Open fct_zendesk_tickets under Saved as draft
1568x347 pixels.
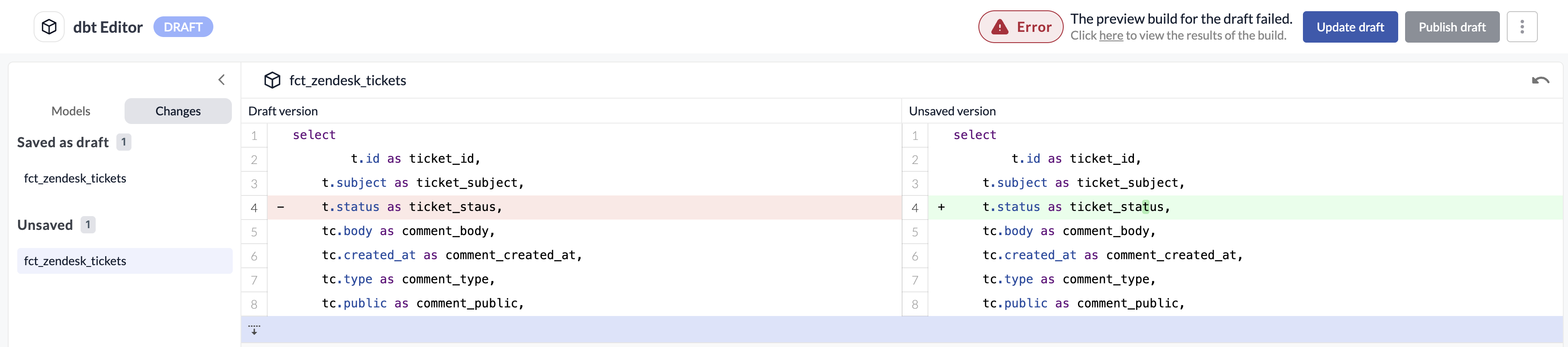click(x=75, y=178)
